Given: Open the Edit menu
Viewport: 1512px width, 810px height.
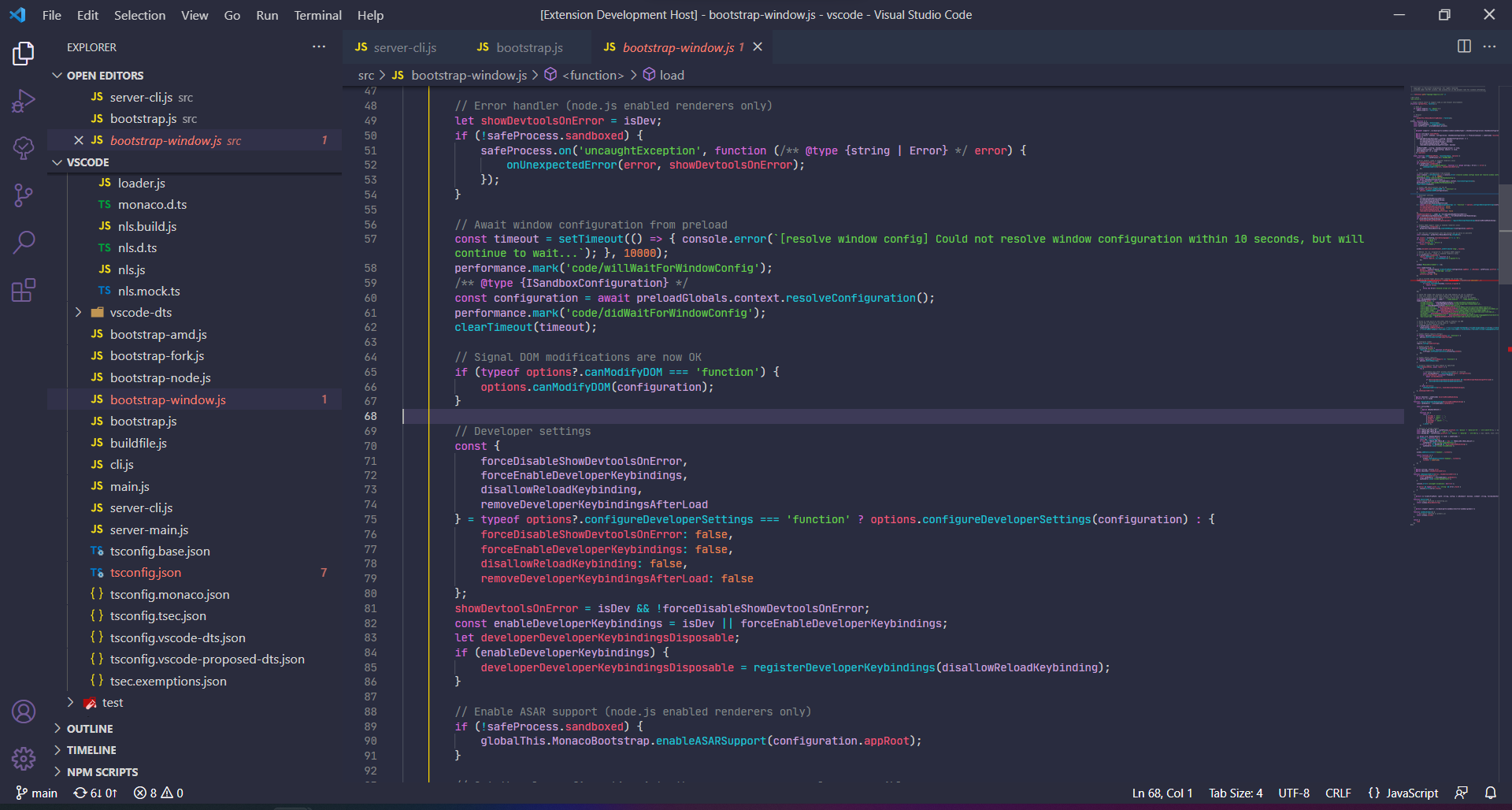Looking at the screenshot, I should point(87,15).
